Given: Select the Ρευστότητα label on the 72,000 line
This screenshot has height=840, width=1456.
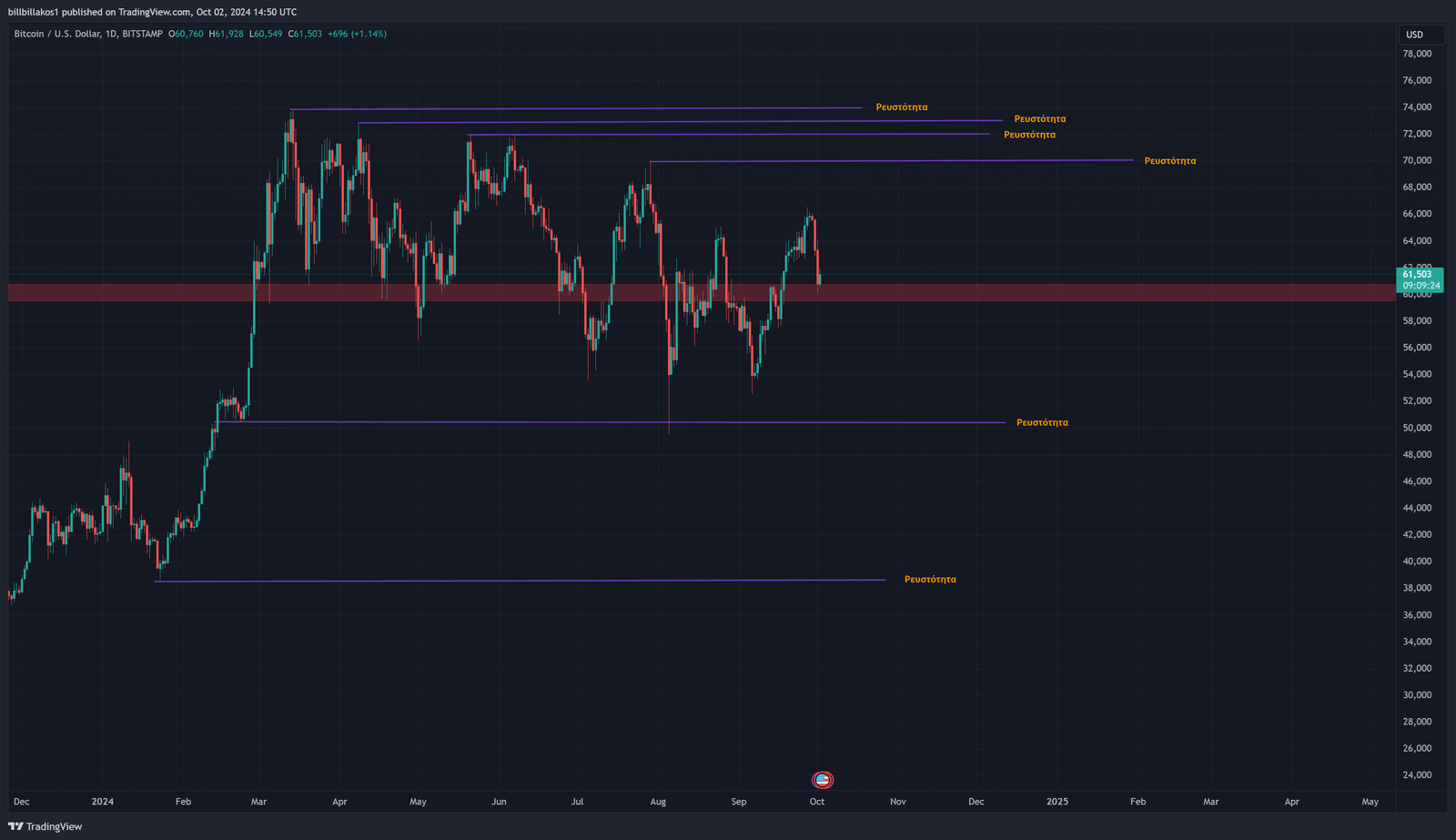Looking at the screenshot, I should click(1029, 135).
